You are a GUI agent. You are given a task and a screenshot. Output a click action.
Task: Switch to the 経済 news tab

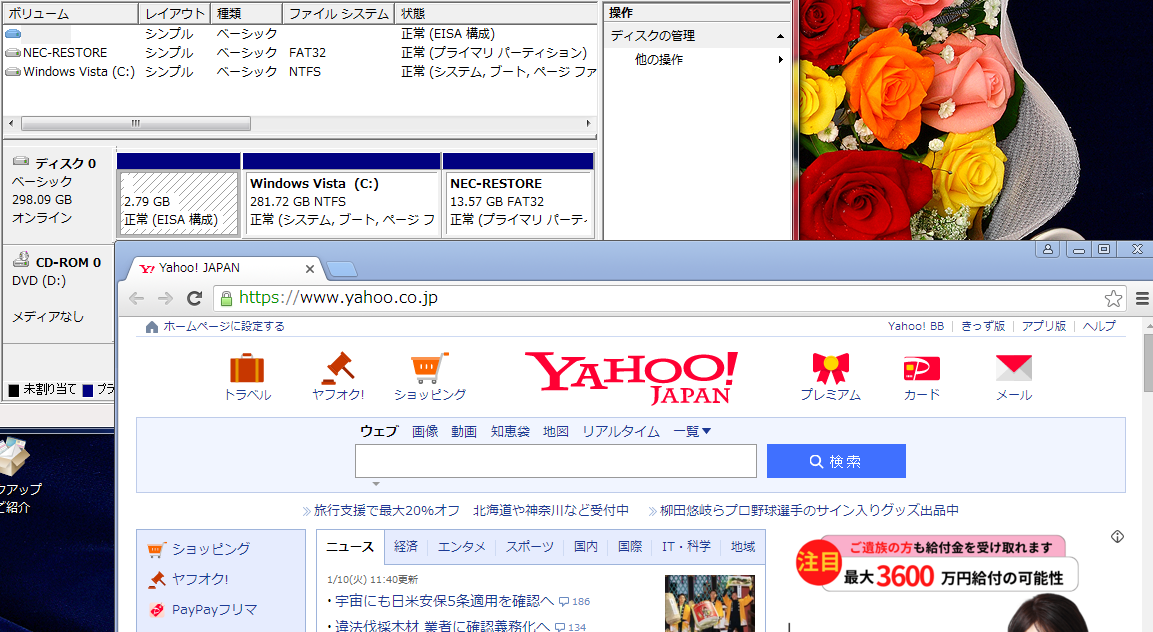pyautogui.click(x=406, y=547)
